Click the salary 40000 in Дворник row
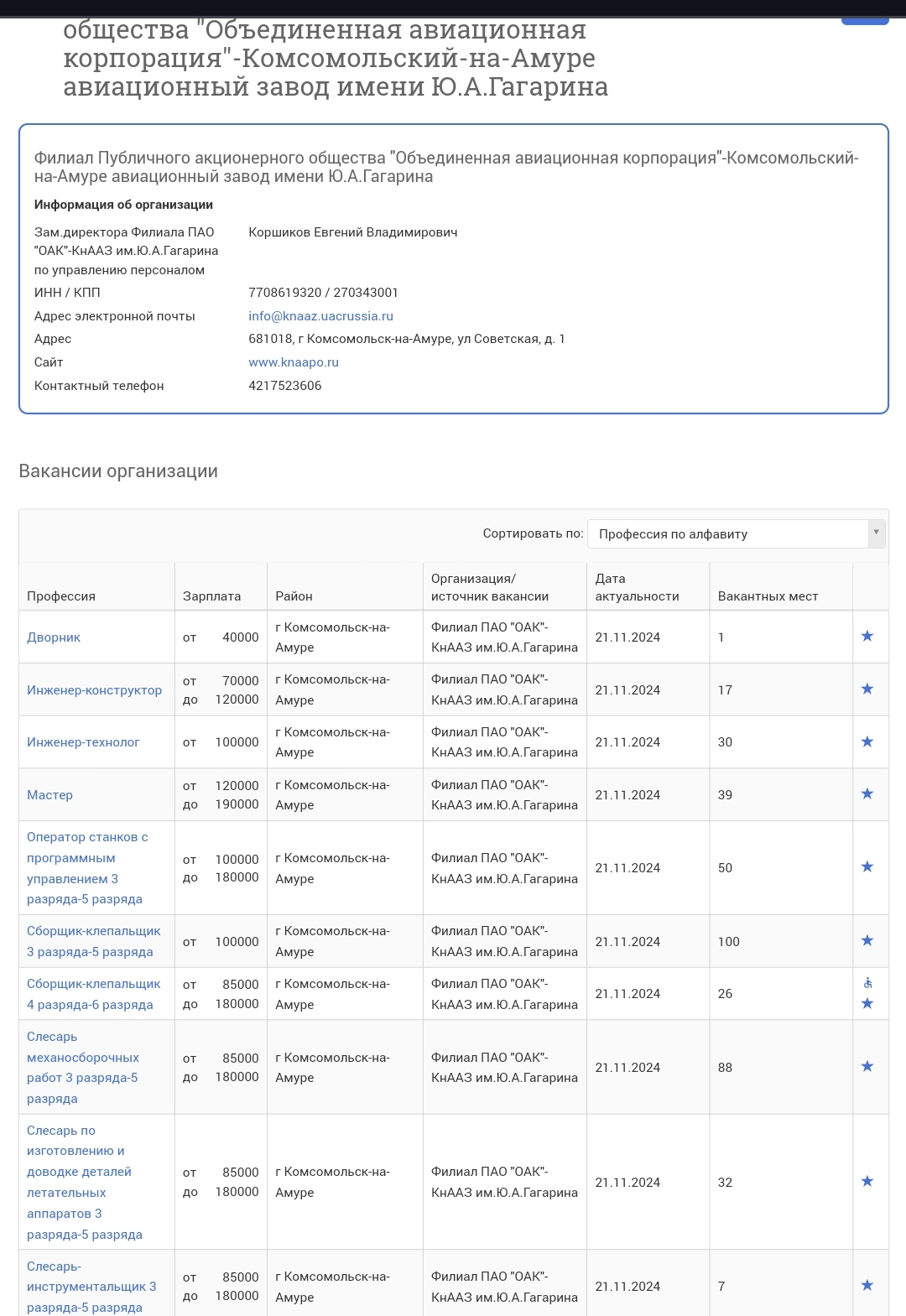The width and height of the screenshot is (906, 1316). (x=241, y=637)
